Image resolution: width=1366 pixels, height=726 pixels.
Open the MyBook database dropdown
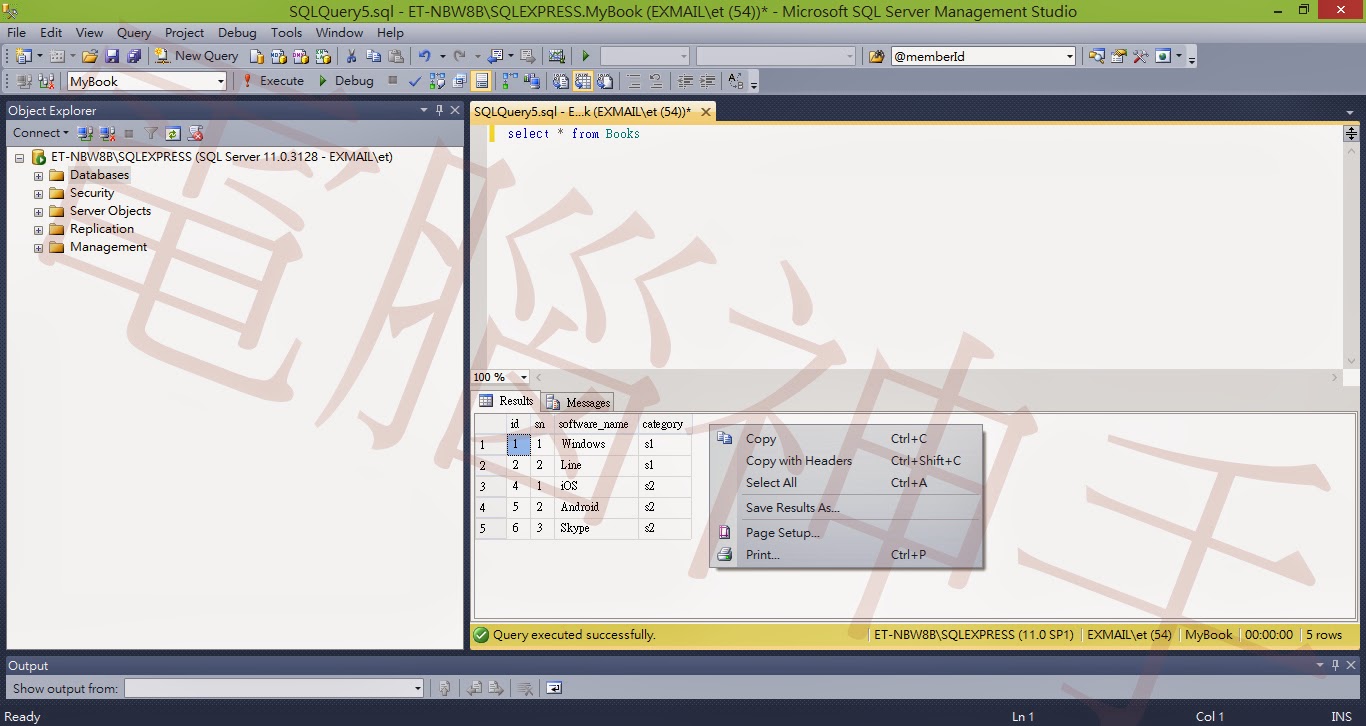pyautogui.click(x=220, y=82)
